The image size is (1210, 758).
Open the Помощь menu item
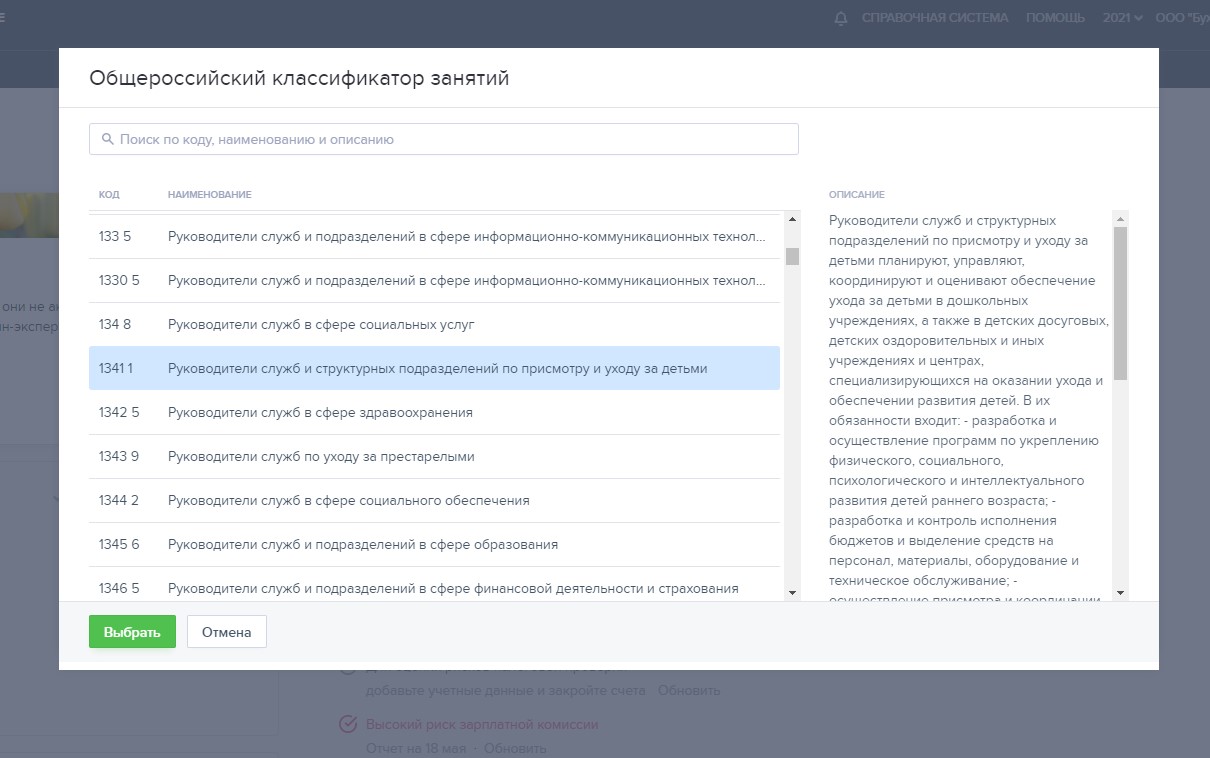tap(1054, 18)
